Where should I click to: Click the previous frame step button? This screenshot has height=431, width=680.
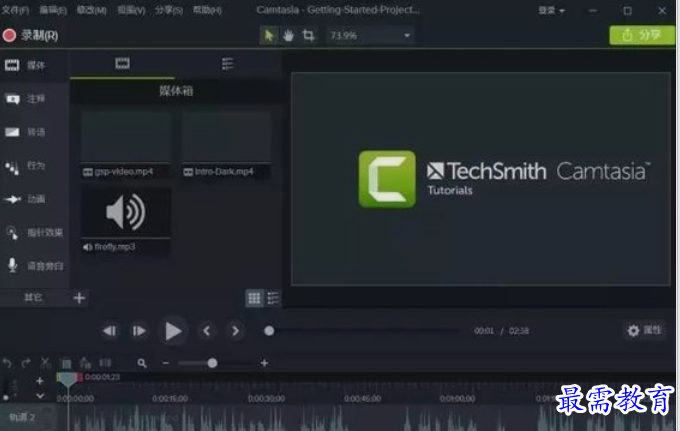(109, 331)
